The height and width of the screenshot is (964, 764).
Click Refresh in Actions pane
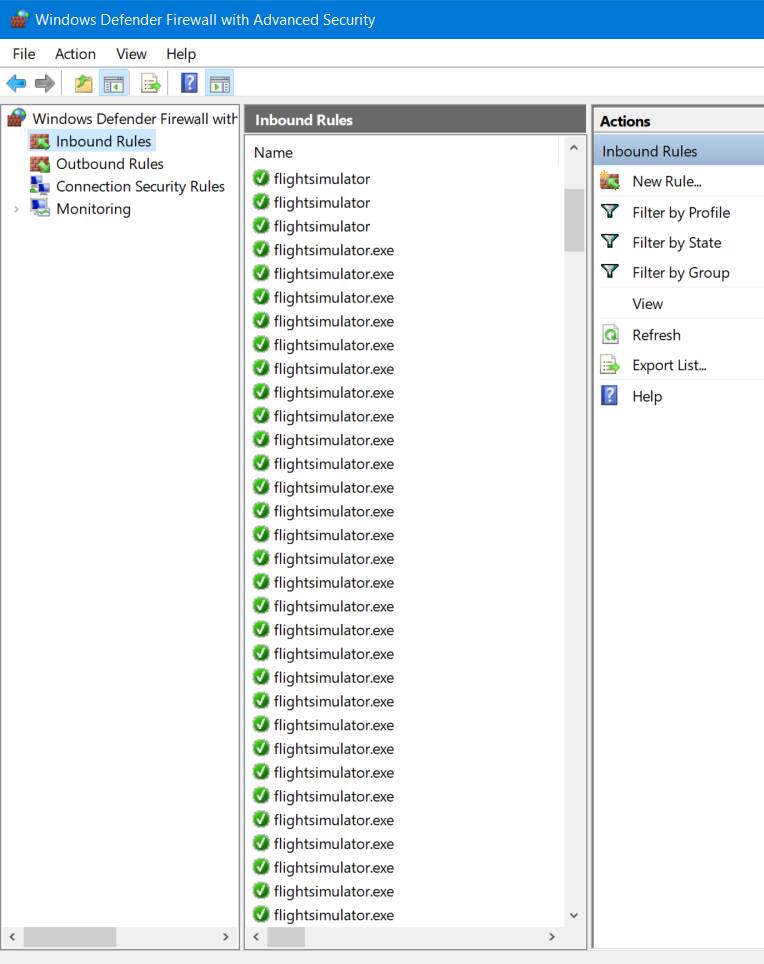[656, 335]
